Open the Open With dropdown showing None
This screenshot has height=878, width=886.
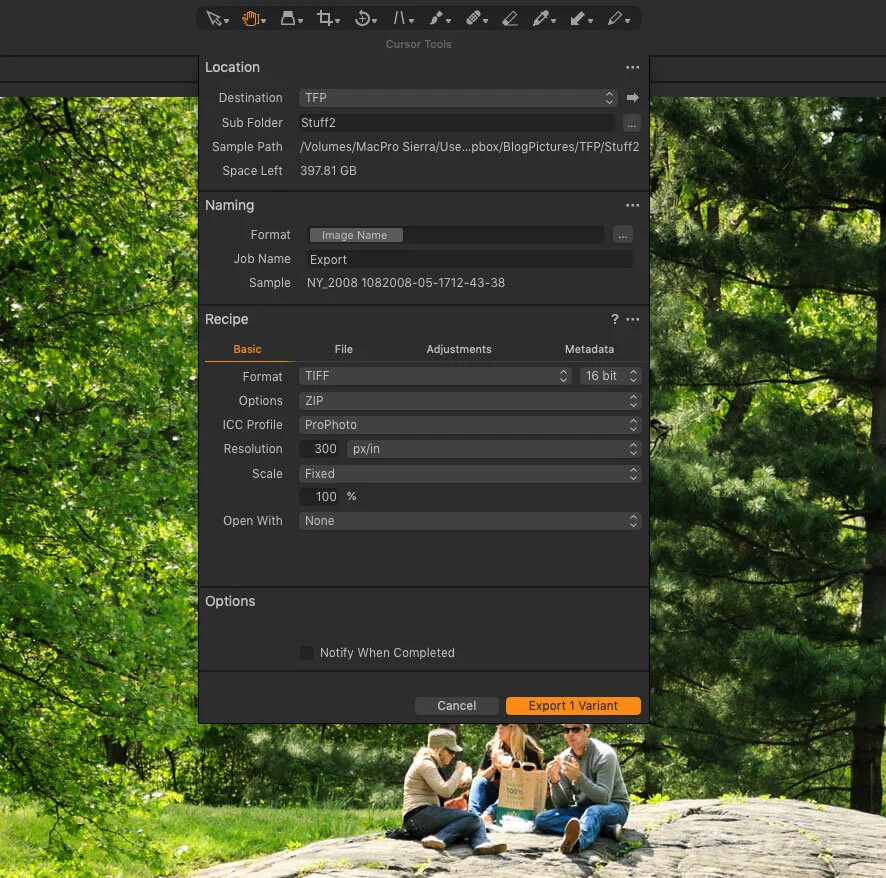click(x=470, y=520)
